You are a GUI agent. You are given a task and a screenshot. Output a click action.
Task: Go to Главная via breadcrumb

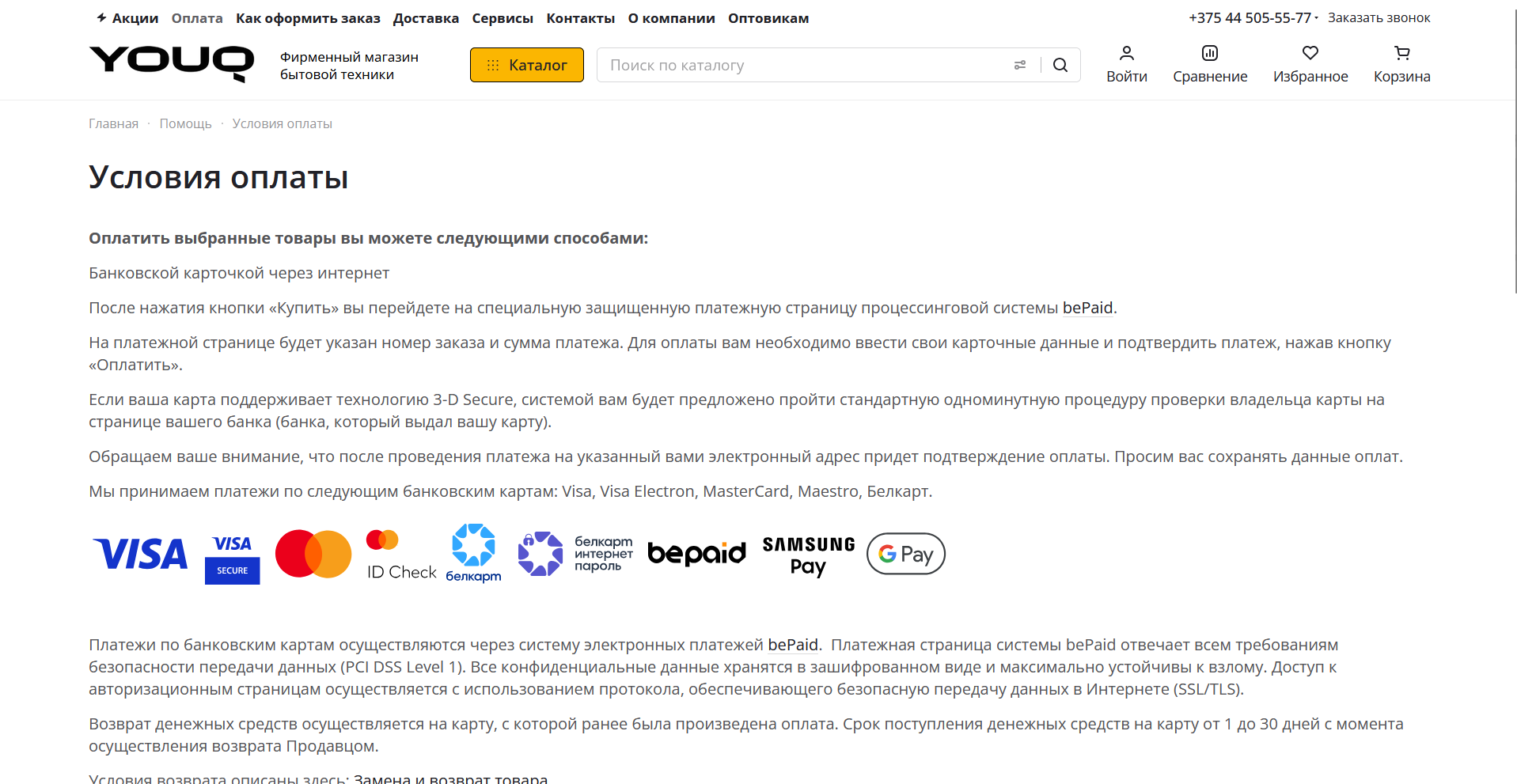pyautogui.click(x=112, y=123)
